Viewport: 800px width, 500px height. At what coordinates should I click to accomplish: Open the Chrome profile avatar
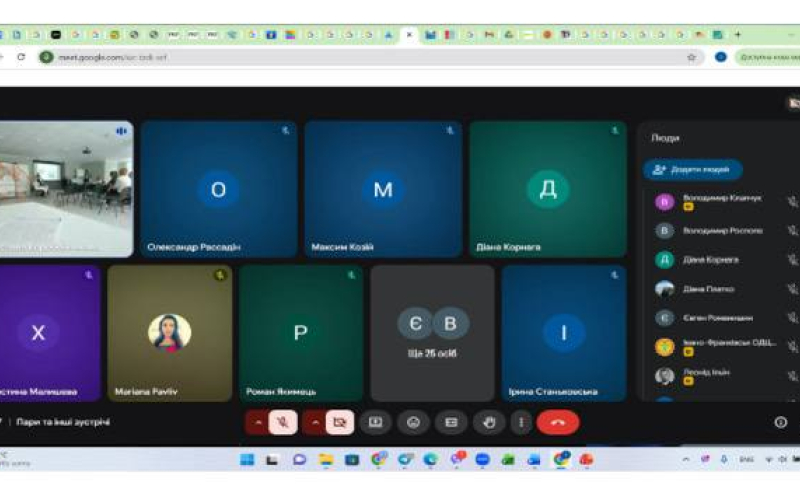720,57
